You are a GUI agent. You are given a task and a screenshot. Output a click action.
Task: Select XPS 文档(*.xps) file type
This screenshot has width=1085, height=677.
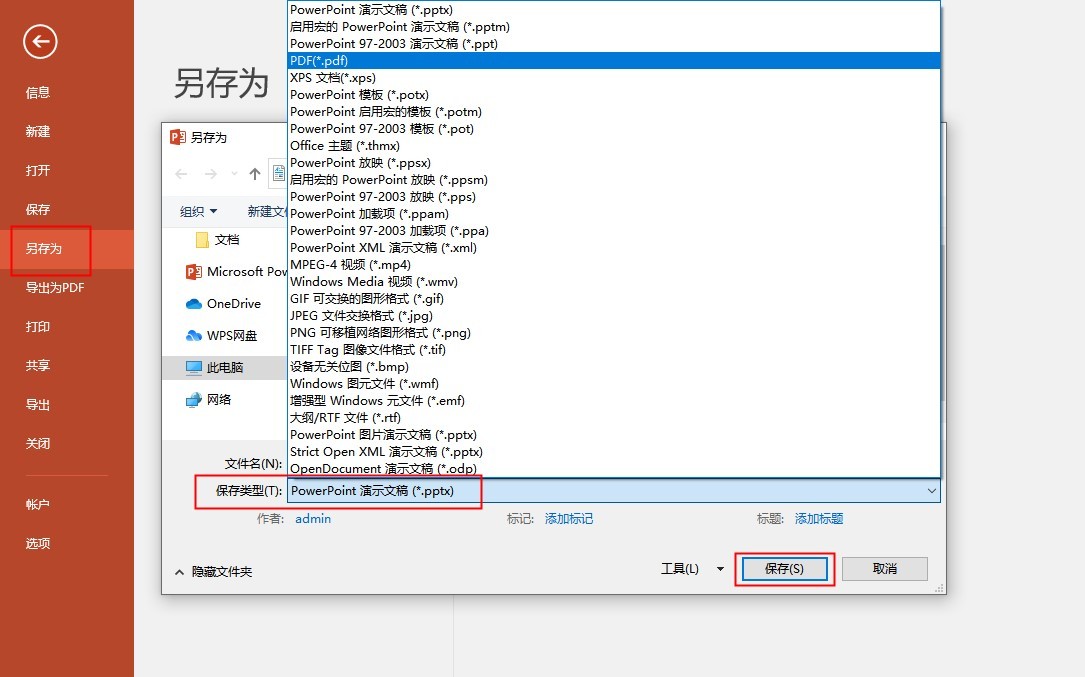click(x=614, y=78)
